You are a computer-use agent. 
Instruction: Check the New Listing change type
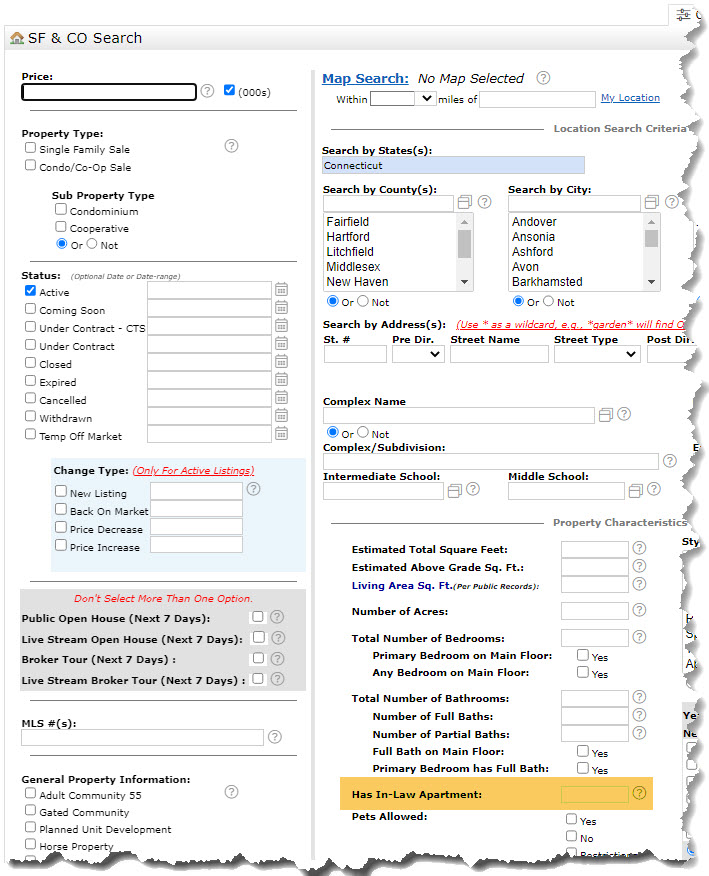point(61,491)
